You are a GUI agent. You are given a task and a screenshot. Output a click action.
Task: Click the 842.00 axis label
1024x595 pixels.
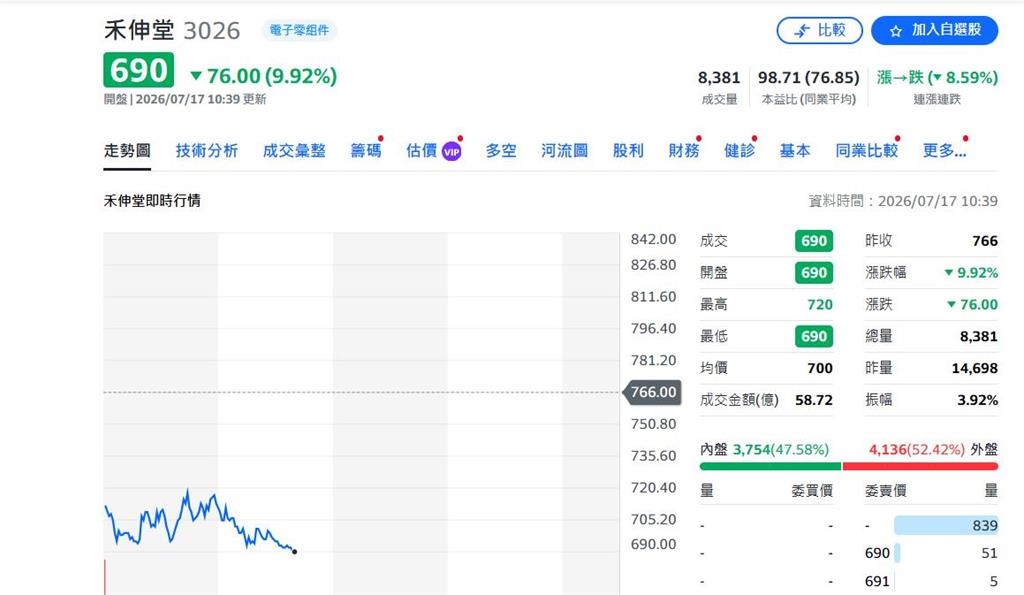coord(653,239)
